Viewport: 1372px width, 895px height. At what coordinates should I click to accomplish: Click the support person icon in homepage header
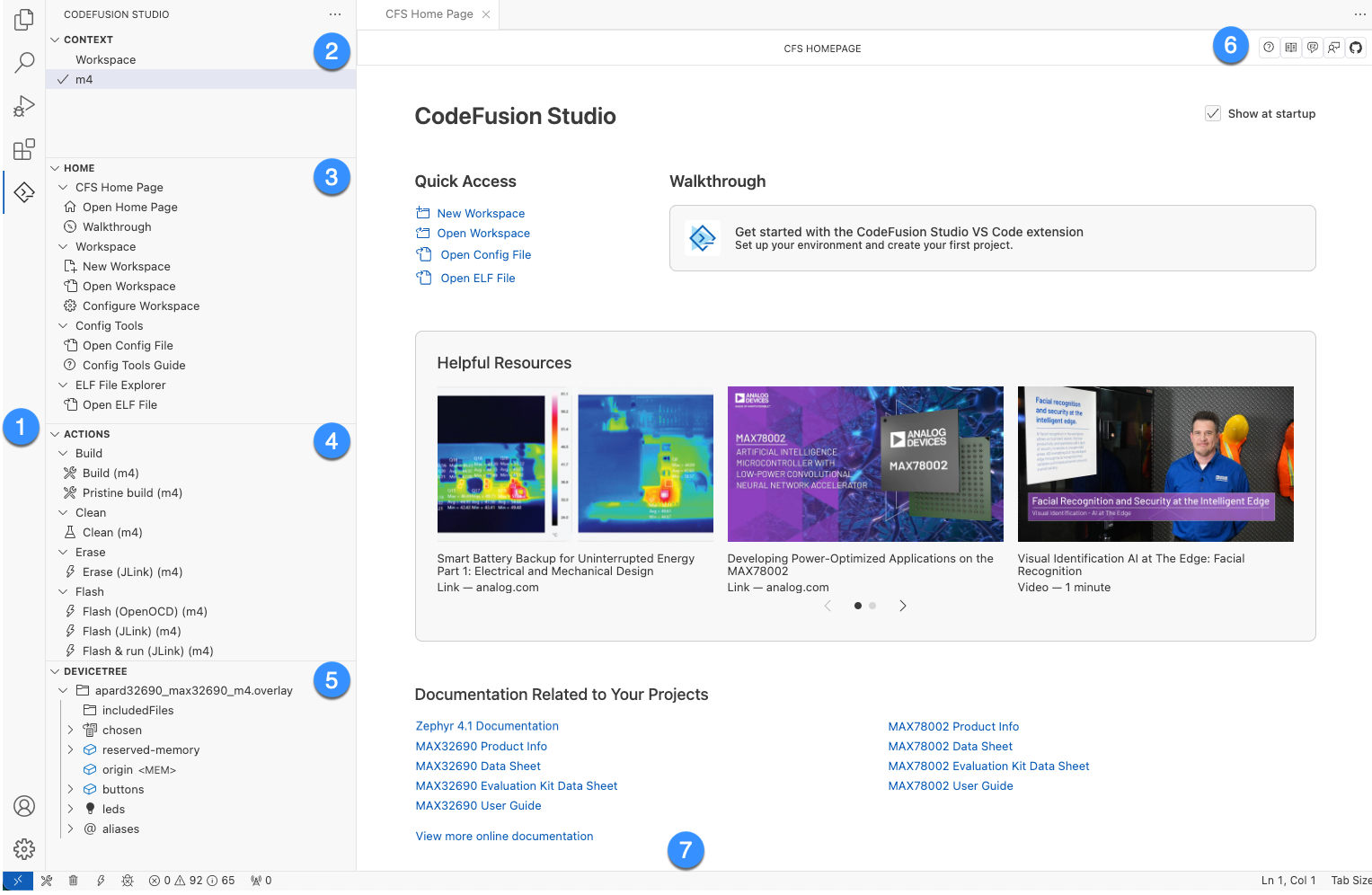click(x=1334, y=48)
